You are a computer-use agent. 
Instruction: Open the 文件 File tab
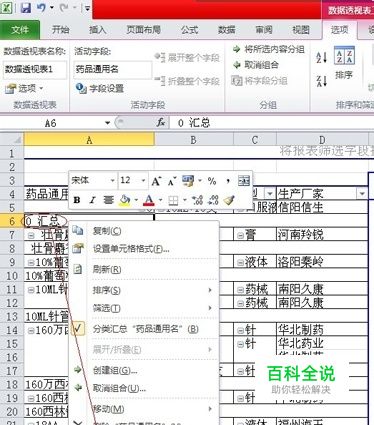20,30
